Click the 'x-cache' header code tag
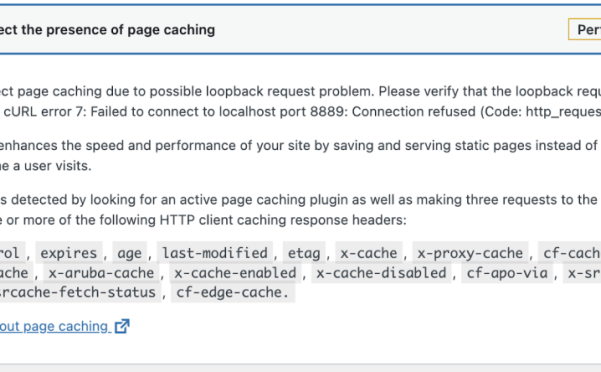Image resolution: width=601 pixels, height=372 pixels. [x=369, y=253]
